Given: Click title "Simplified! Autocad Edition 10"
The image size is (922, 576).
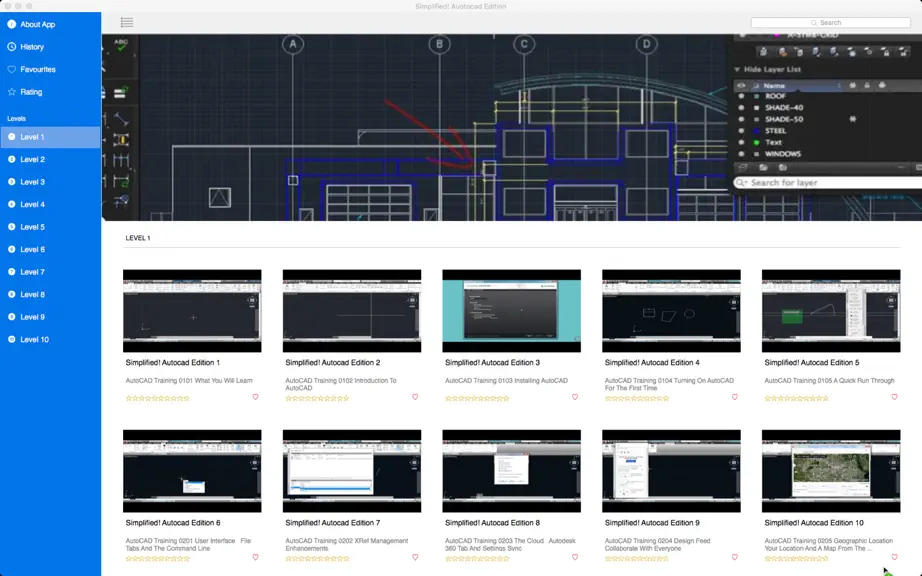Looking at the screenshot, I should [814, 523].
